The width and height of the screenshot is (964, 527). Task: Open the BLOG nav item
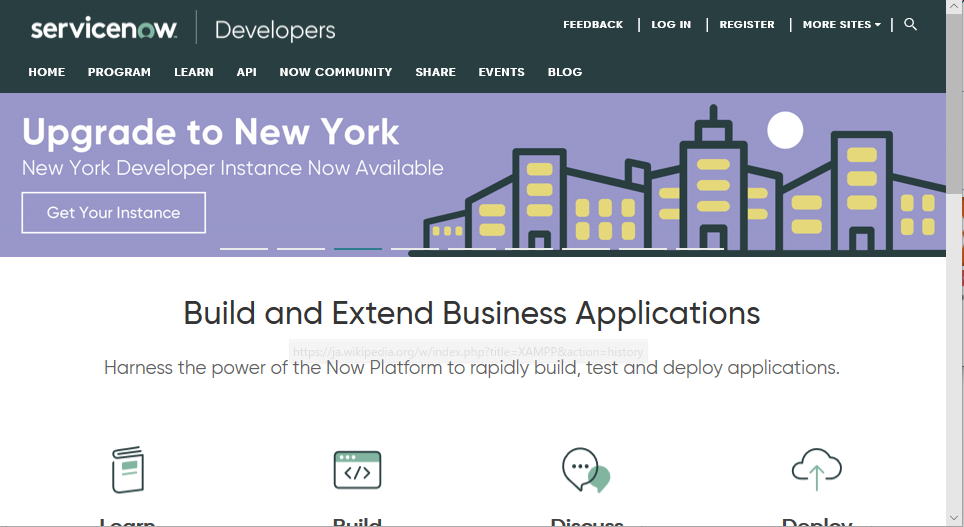[x=565, y=72]
